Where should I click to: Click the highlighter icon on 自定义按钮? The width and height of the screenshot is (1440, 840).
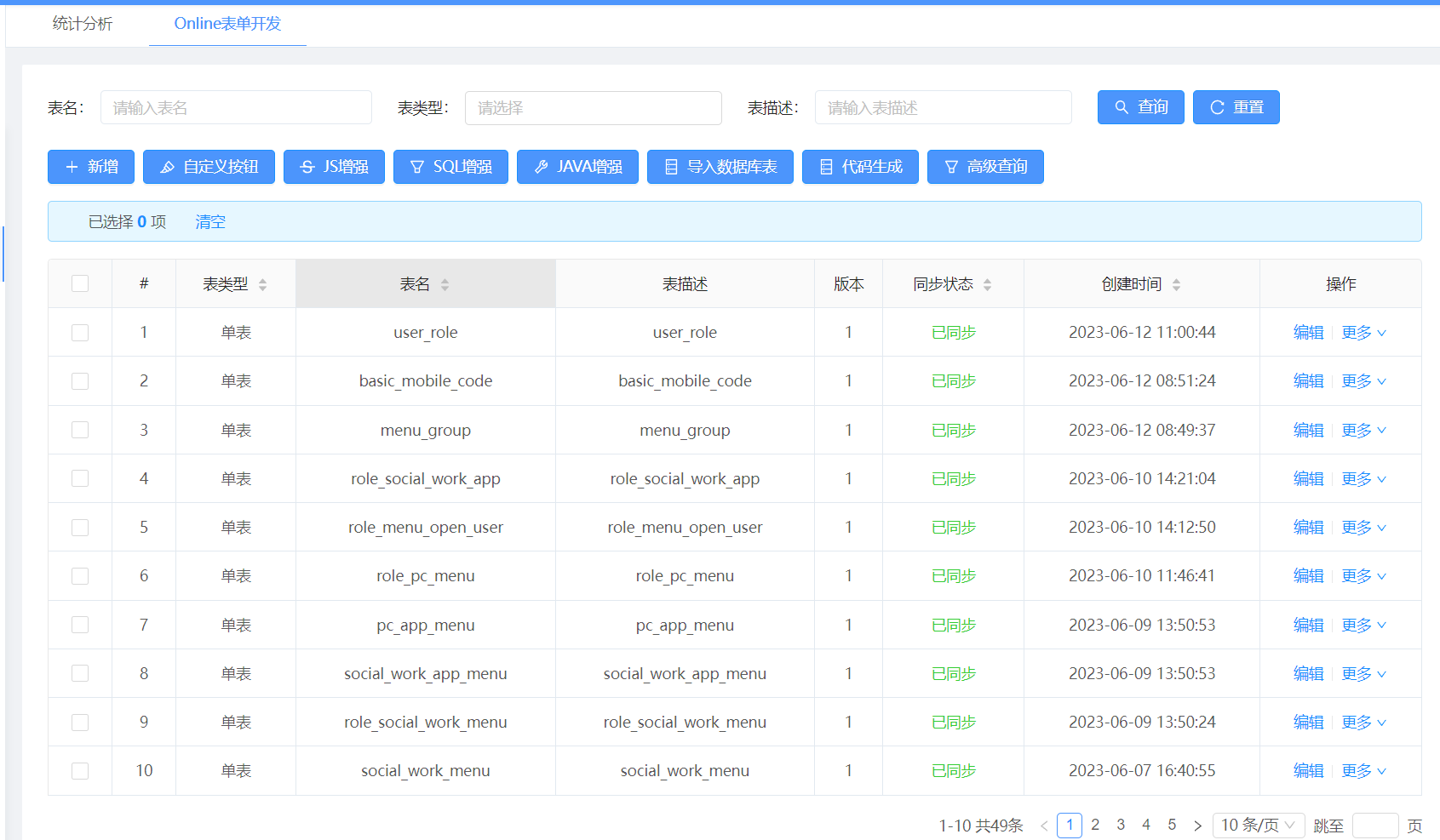pyautogui.click(x=167, y=167)
